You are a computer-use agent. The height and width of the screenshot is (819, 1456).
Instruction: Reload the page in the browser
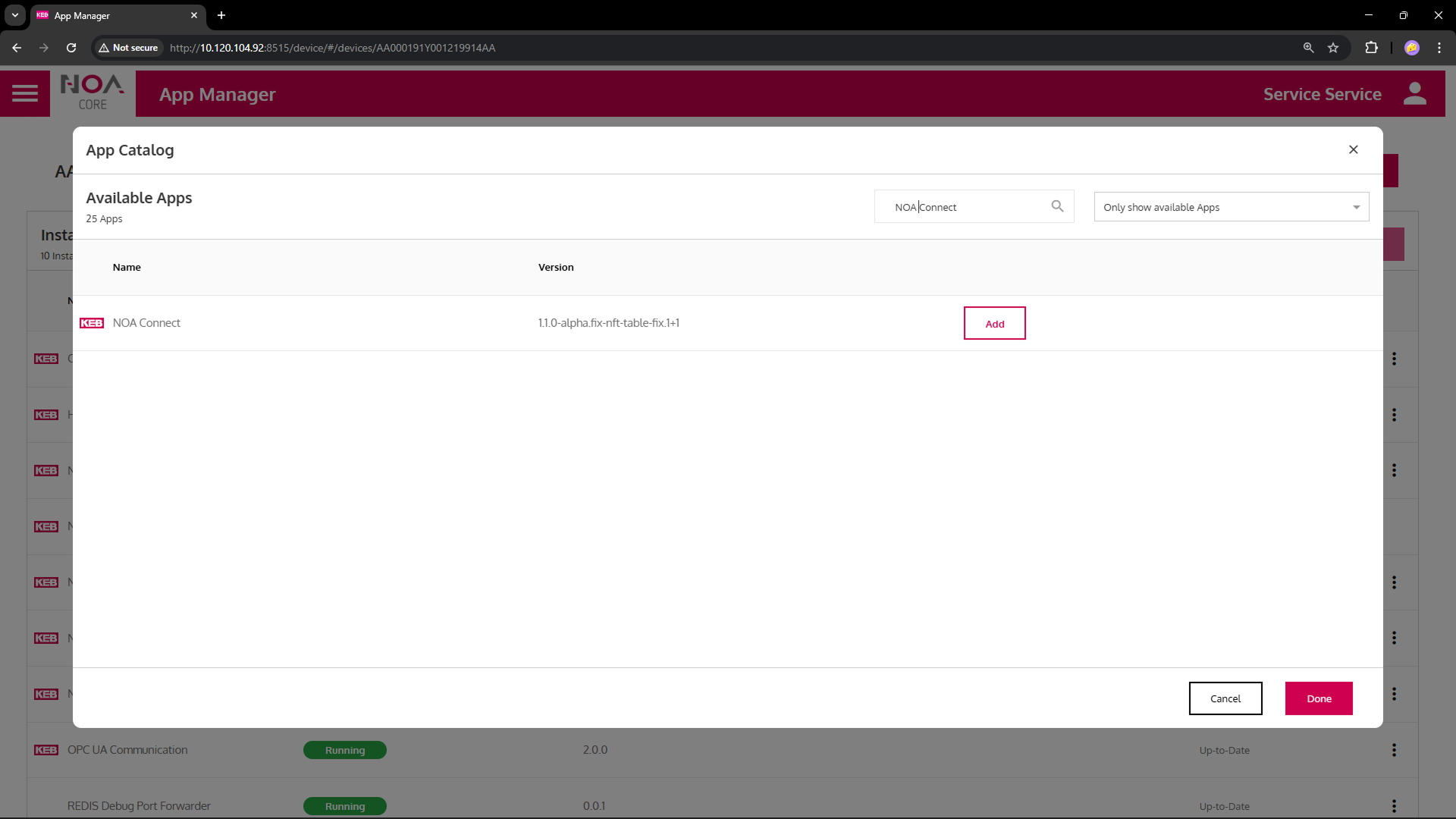71,48
